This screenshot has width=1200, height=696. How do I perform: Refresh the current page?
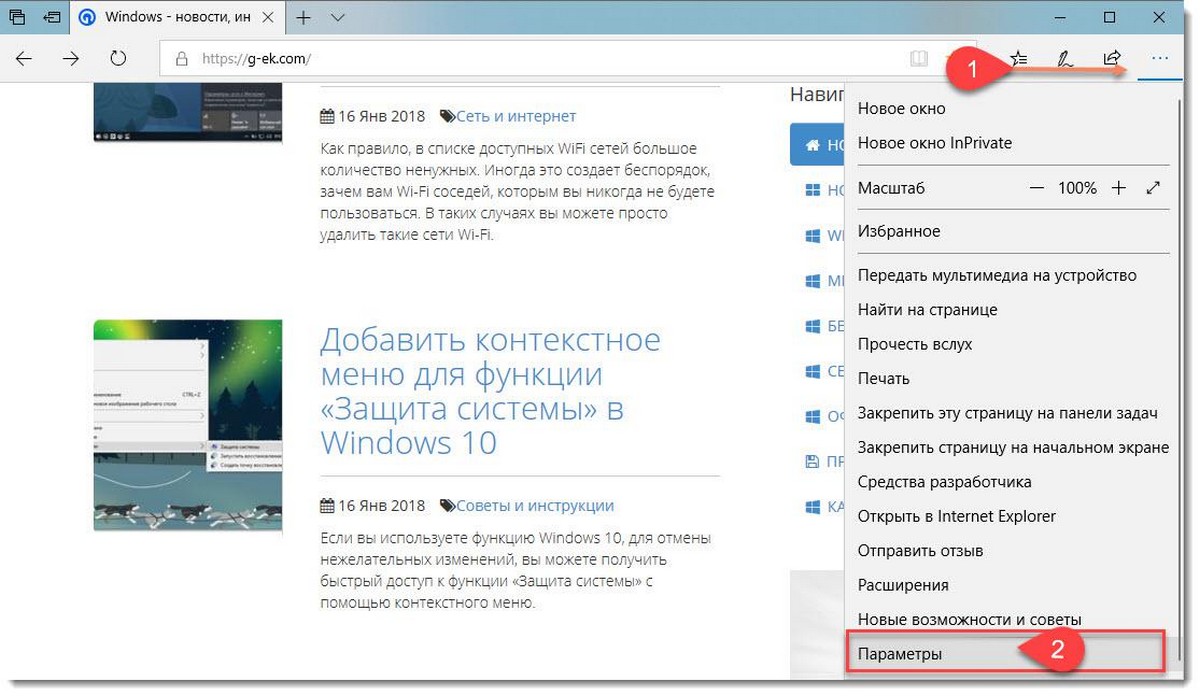click(x=118, y=59)
